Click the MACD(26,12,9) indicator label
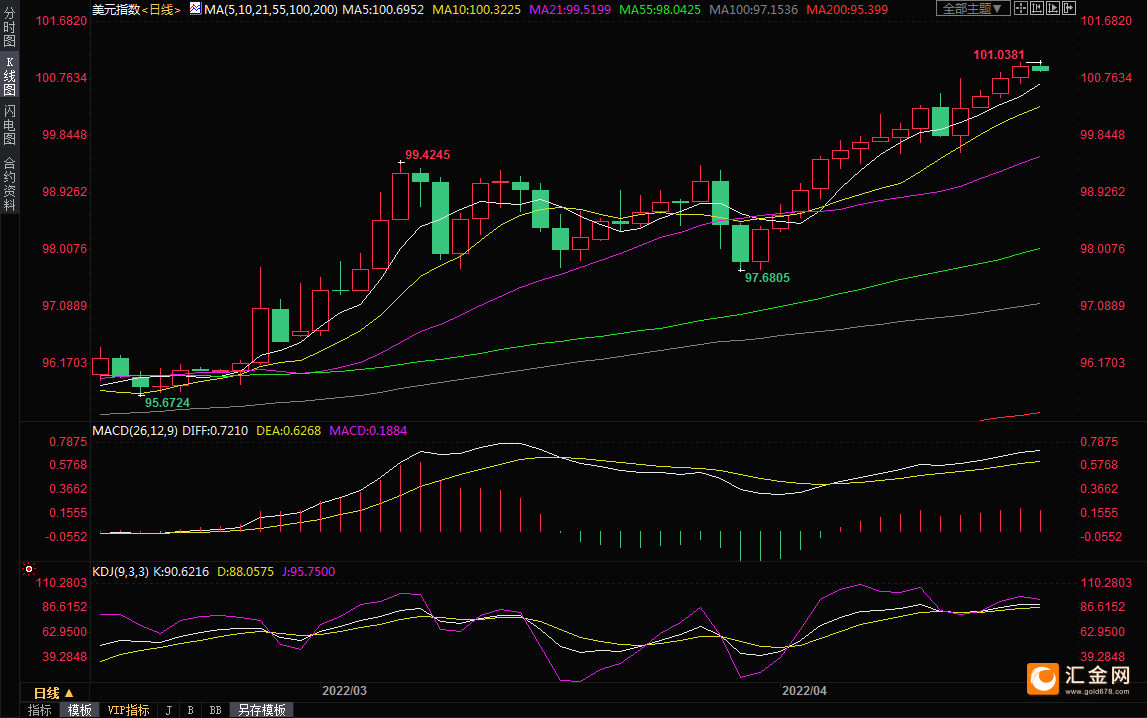Screen dimensions: 1147x718 point(134,431)
